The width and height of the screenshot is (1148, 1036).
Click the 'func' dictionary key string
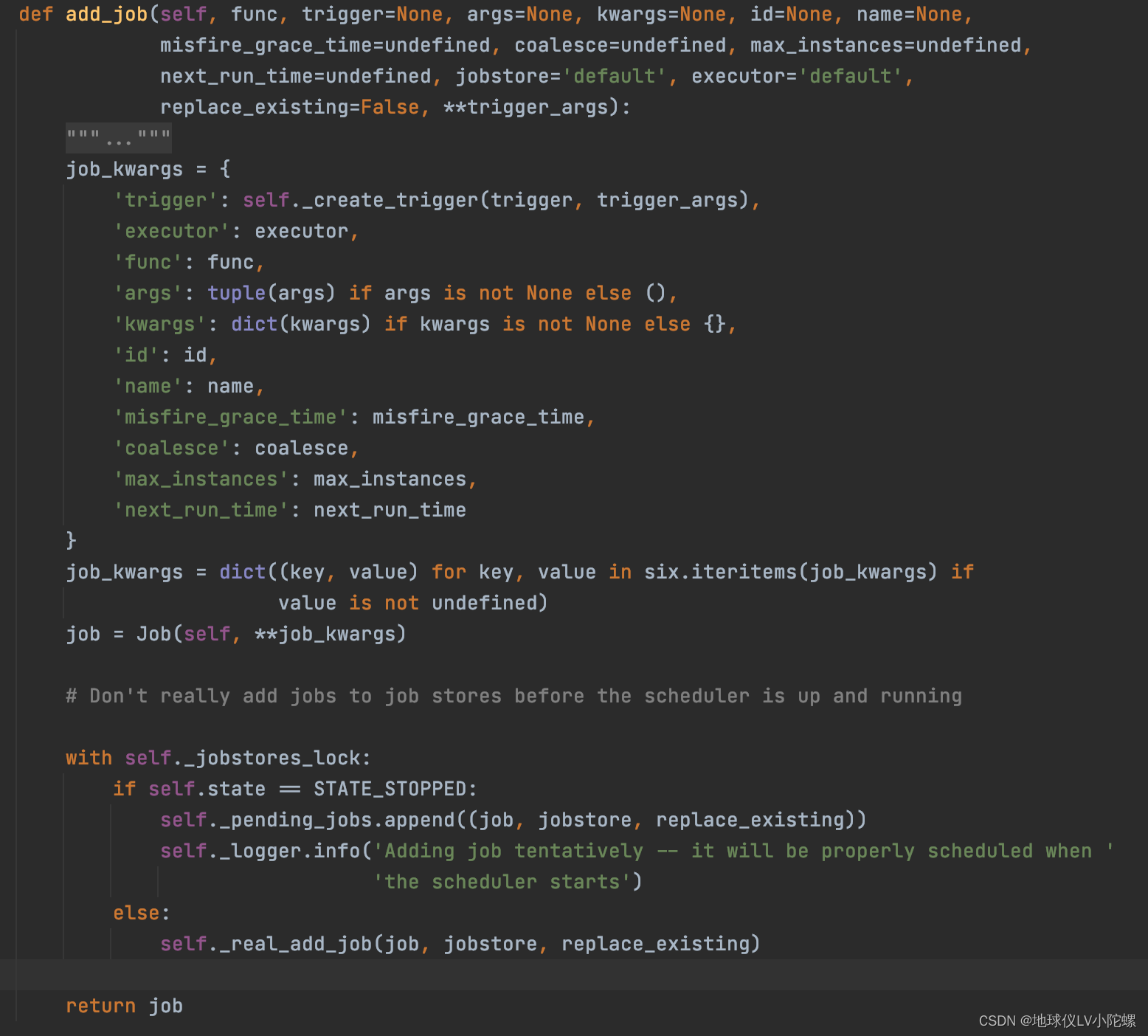click(148, 262)
